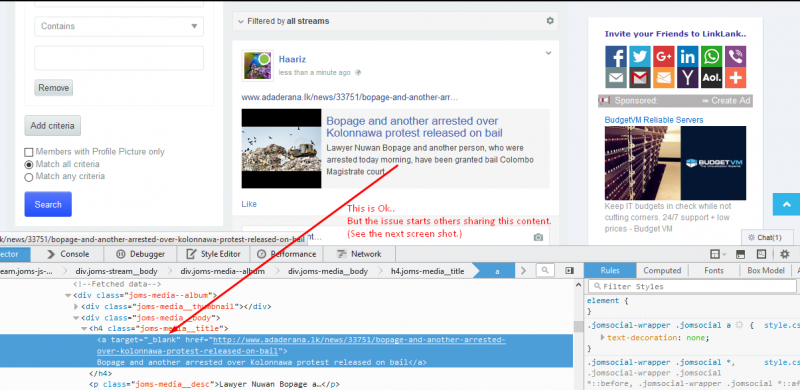Expand the joms-media__thumbnail div node
The image size is (800, 390).
tap(76, 307)
